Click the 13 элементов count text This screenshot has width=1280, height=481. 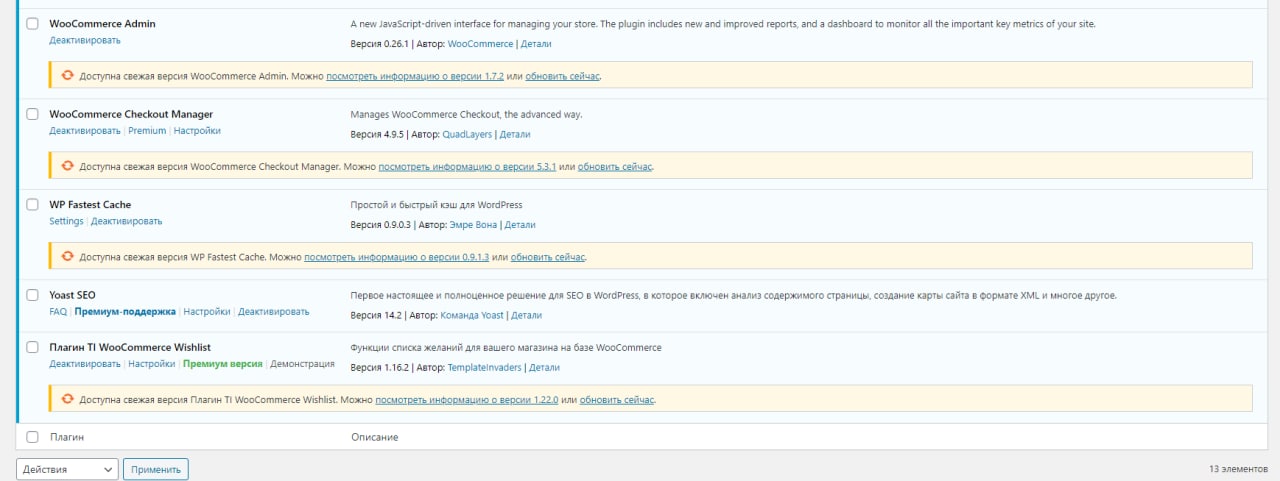[x=1240, y=468]
